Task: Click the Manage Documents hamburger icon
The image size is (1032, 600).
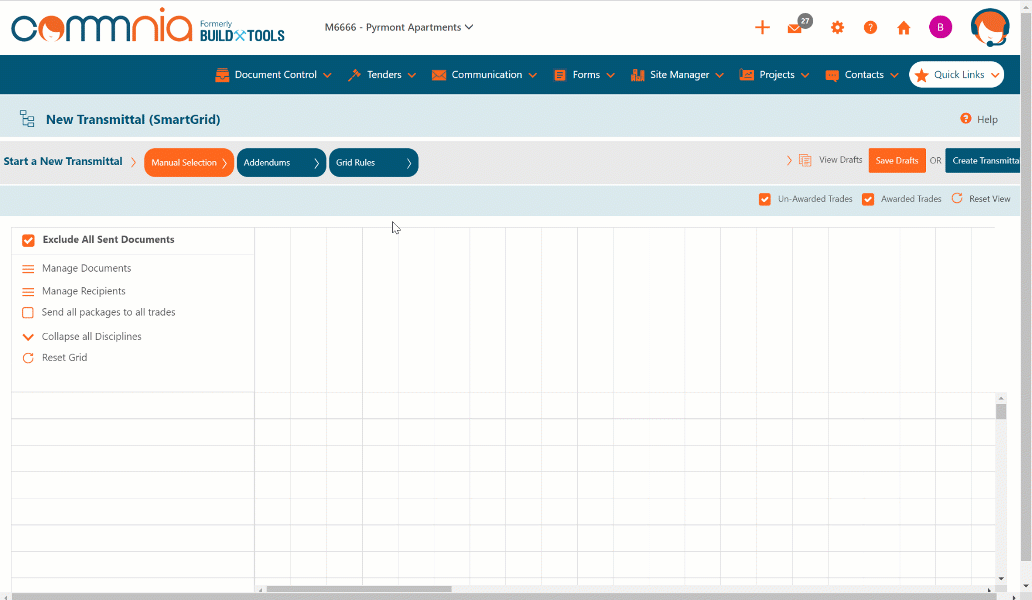Action: pos(28,269)
